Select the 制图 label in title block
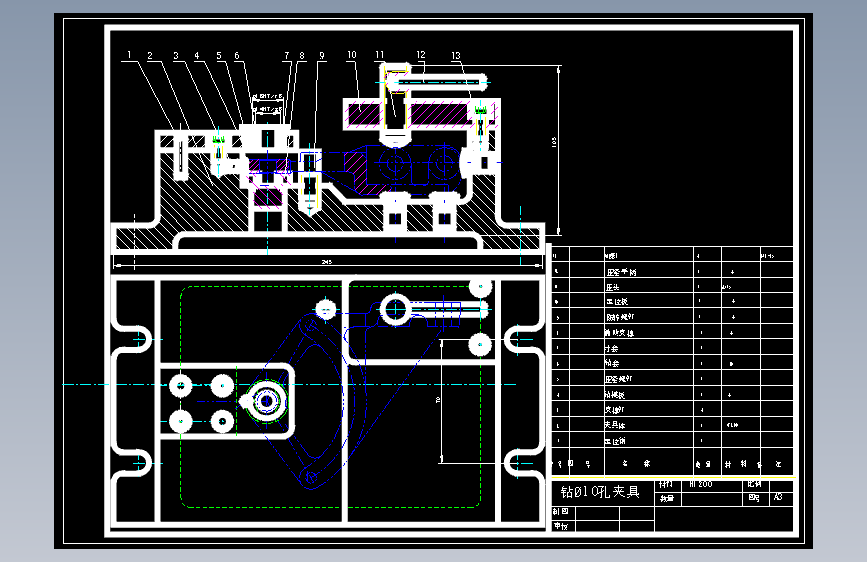The height and width of the screenshot is (562, 867). [x=561, y=512]
